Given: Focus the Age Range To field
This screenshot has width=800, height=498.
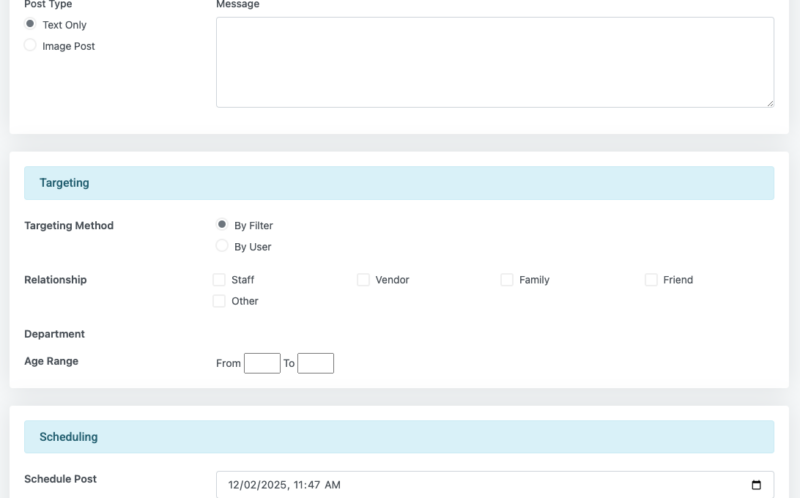Looking at the screenshot, I should tap(316, 363).
